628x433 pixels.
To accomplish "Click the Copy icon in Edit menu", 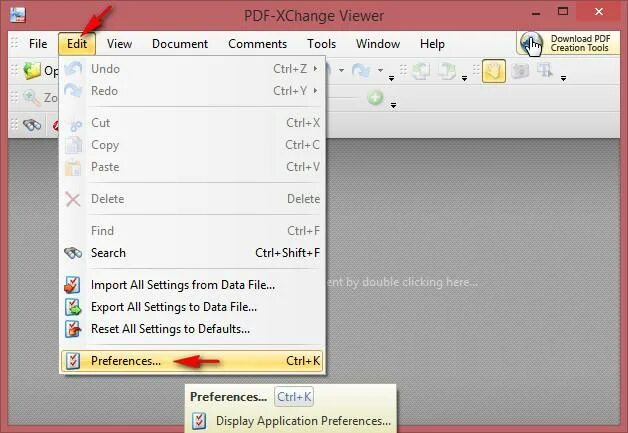I will (73, 145).
